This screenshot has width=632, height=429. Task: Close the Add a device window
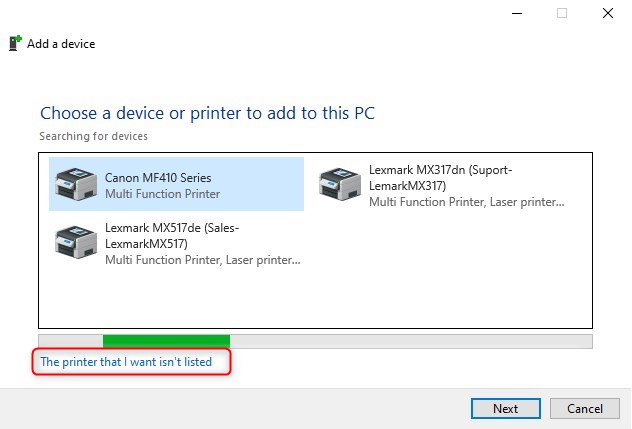[x=608, y=13]
